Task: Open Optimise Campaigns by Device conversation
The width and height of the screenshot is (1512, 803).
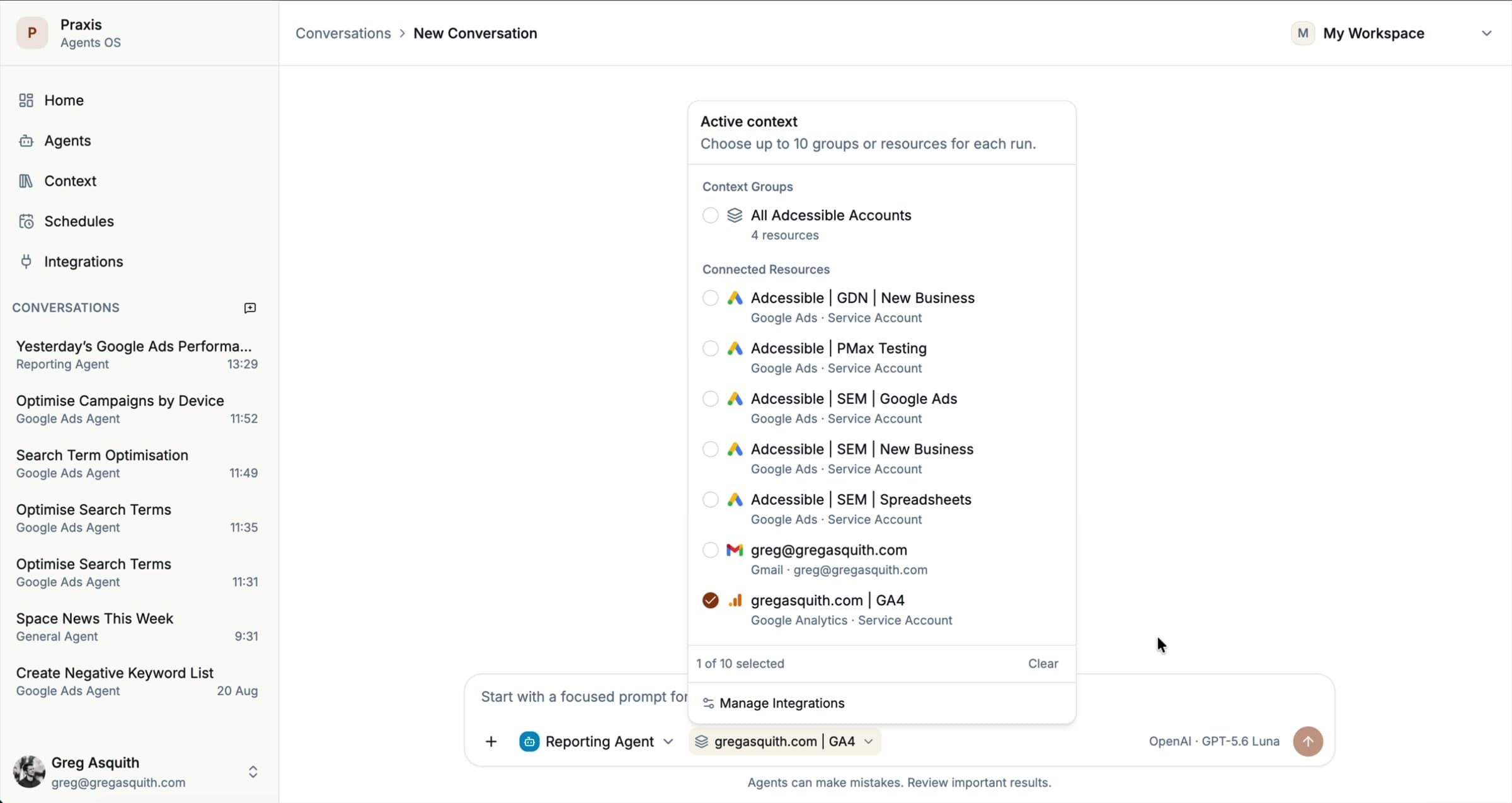Action: point(137,409)
